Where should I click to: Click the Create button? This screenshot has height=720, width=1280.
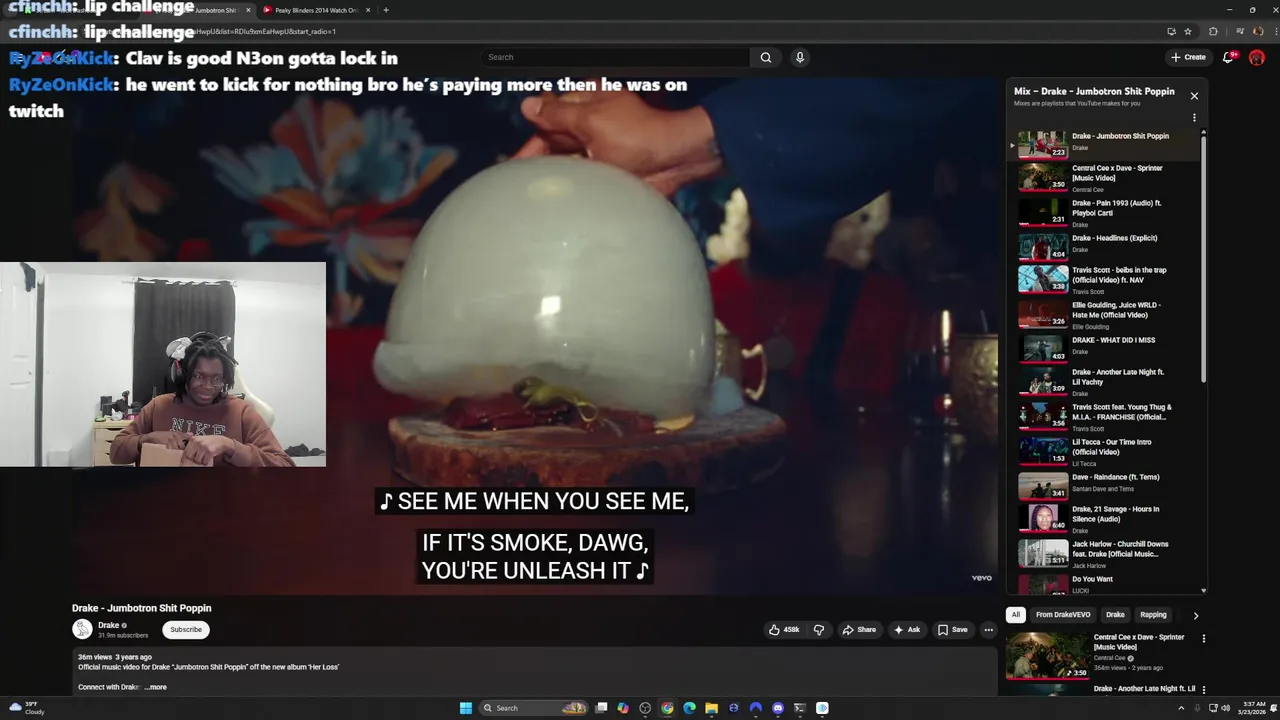(x=1188, y=57)
